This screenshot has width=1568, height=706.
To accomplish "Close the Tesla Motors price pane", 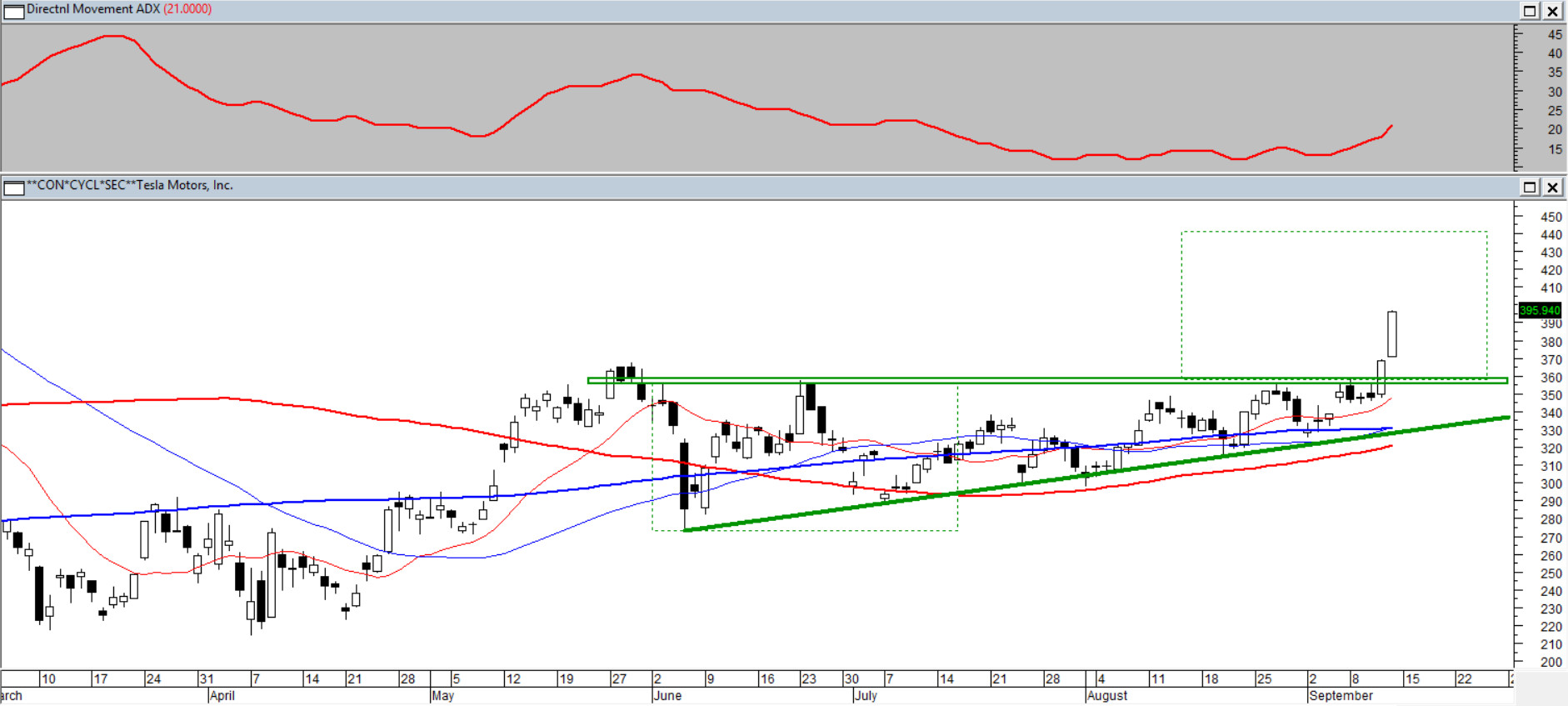I will click(1553, 187).
